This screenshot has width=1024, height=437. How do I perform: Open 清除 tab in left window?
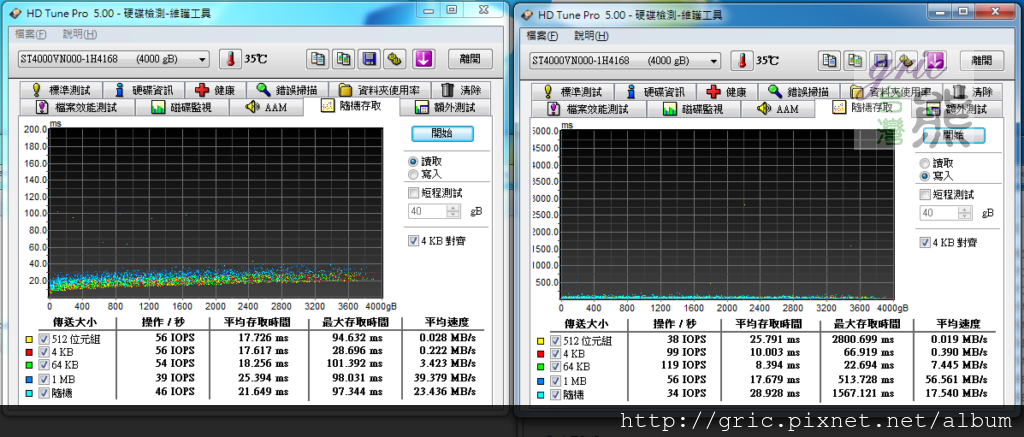click(460, 90)
